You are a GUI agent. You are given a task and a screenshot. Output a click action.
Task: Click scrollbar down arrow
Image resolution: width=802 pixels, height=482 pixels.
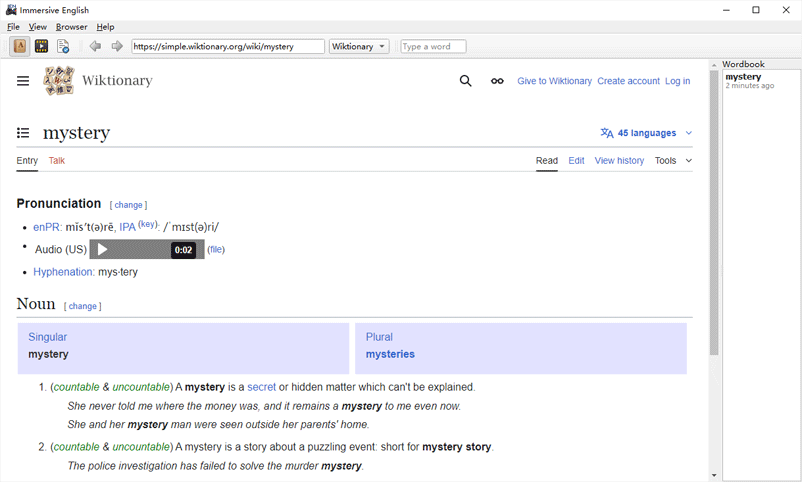point(714,476)
